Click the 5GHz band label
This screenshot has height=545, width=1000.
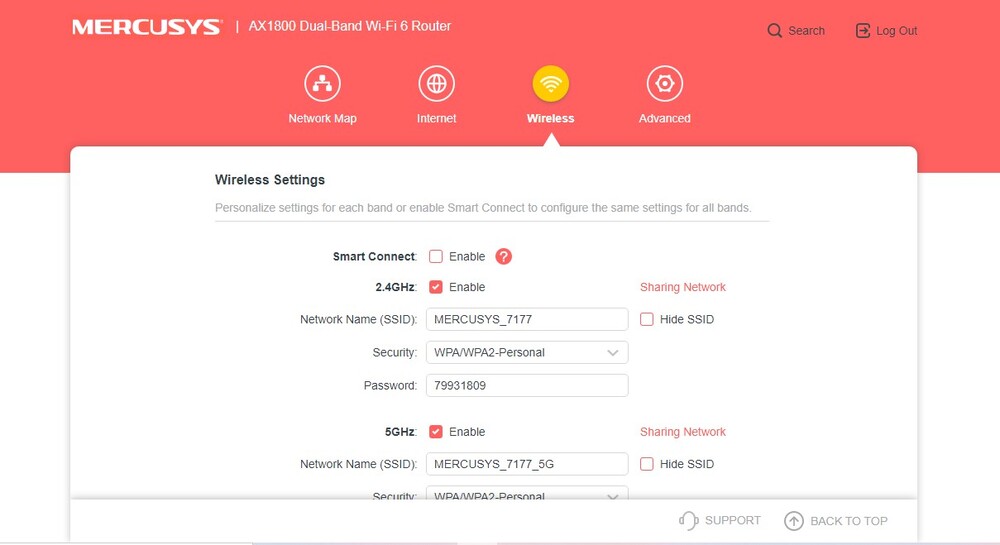coord(401,432)
